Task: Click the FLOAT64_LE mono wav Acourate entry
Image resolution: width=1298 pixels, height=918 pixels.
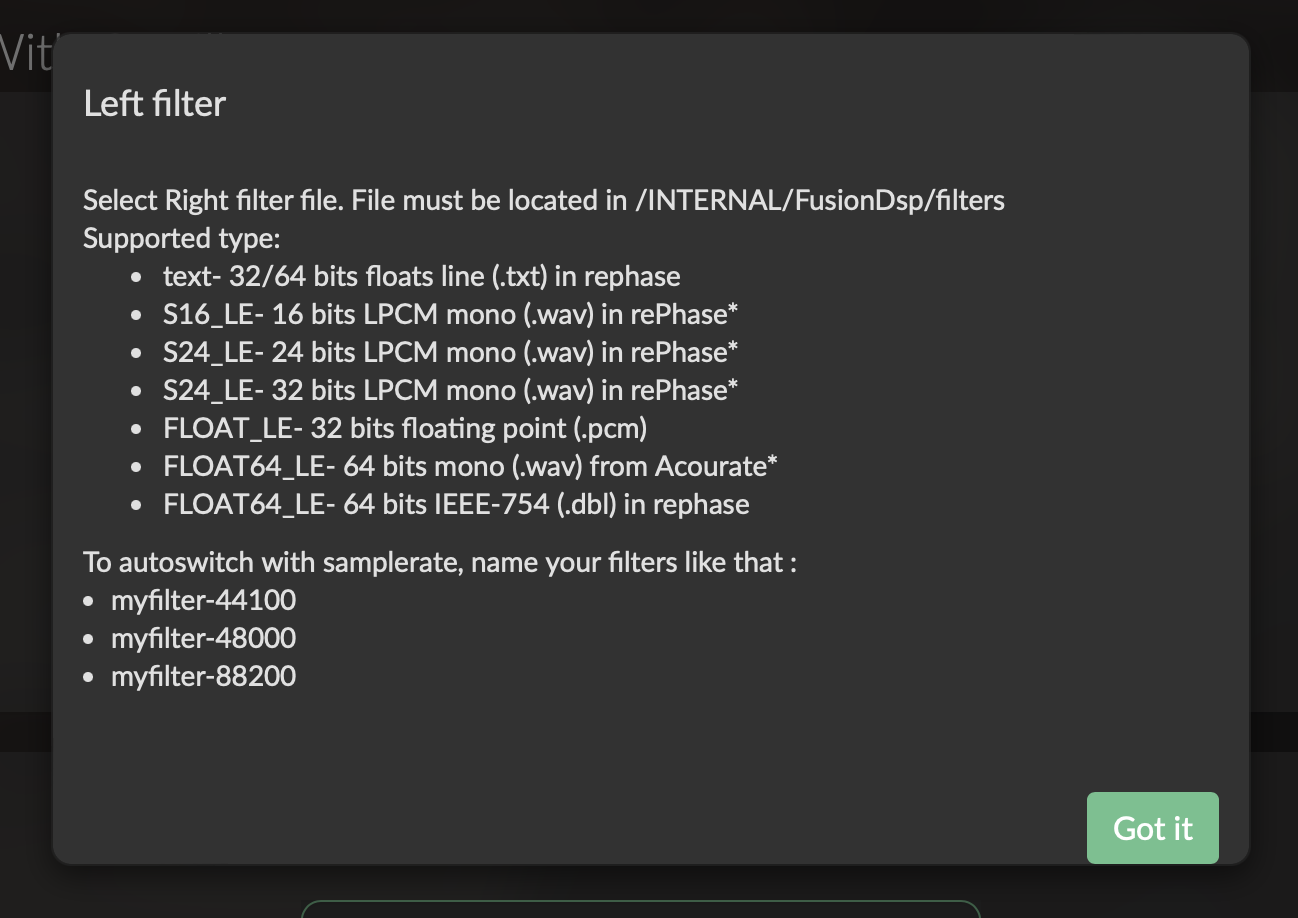Action: point(470,466)
